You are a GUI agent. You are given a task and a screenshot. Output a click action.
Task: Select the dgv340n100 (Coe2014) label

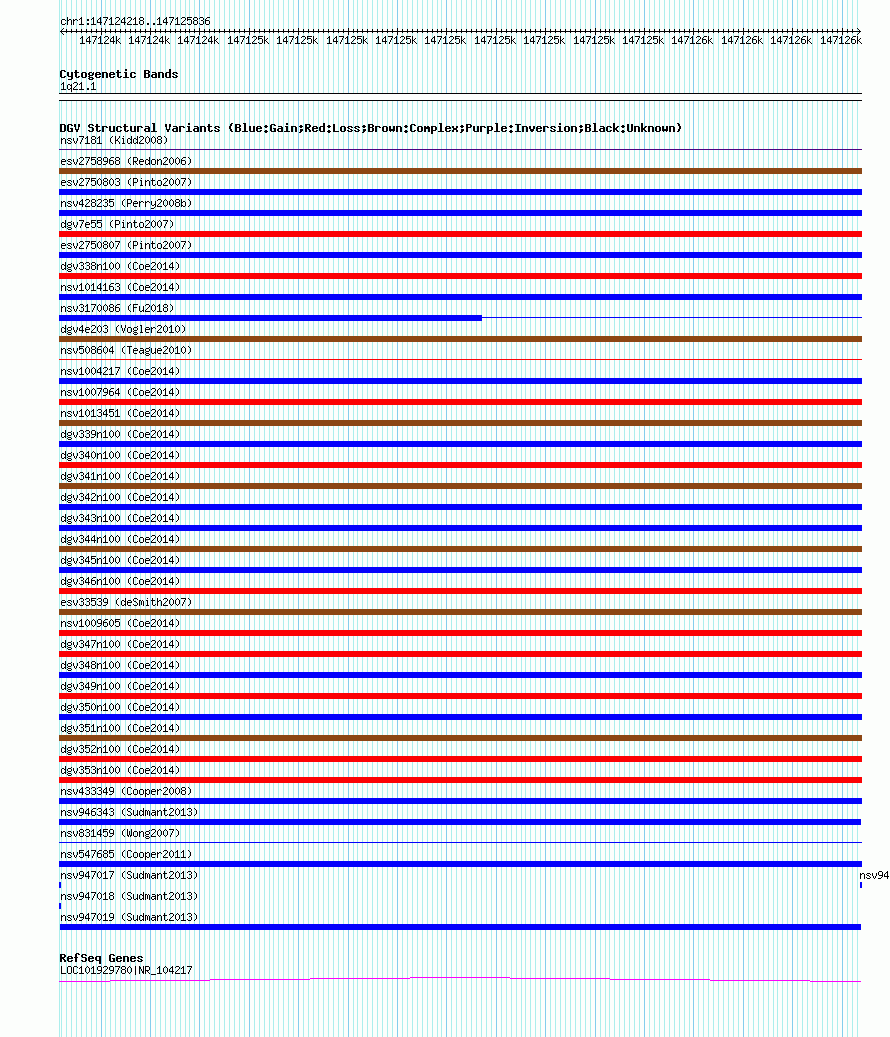120,455
